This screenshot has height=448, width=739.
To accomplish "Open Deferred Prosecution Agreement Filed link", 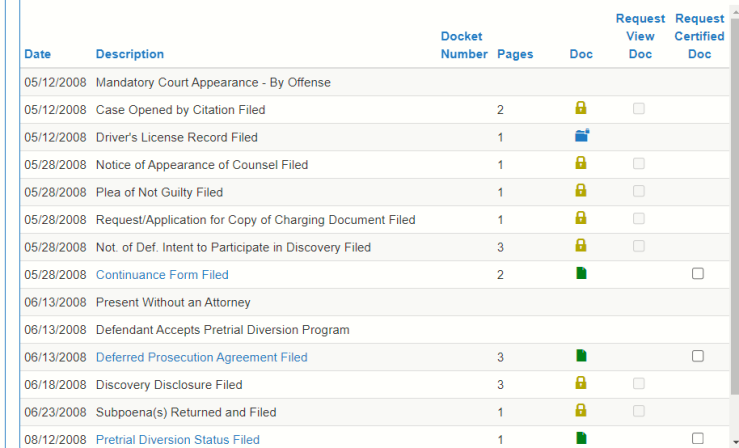I will 201,357.
